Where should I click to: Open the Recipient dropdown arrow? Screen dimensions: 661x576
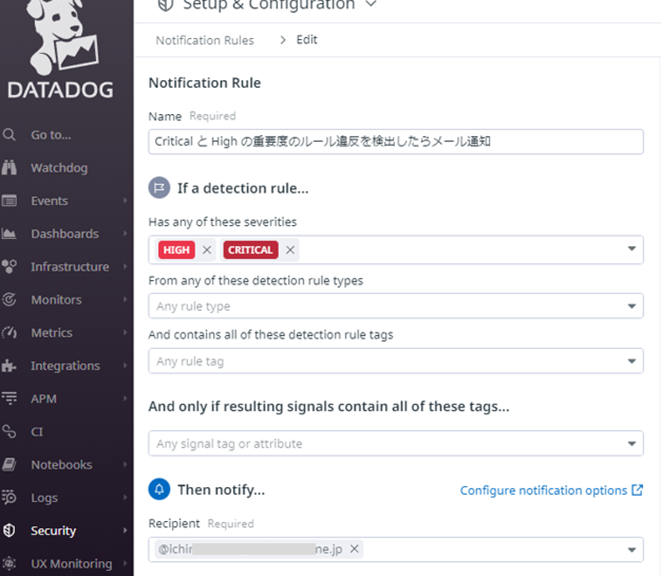[631, 550]
